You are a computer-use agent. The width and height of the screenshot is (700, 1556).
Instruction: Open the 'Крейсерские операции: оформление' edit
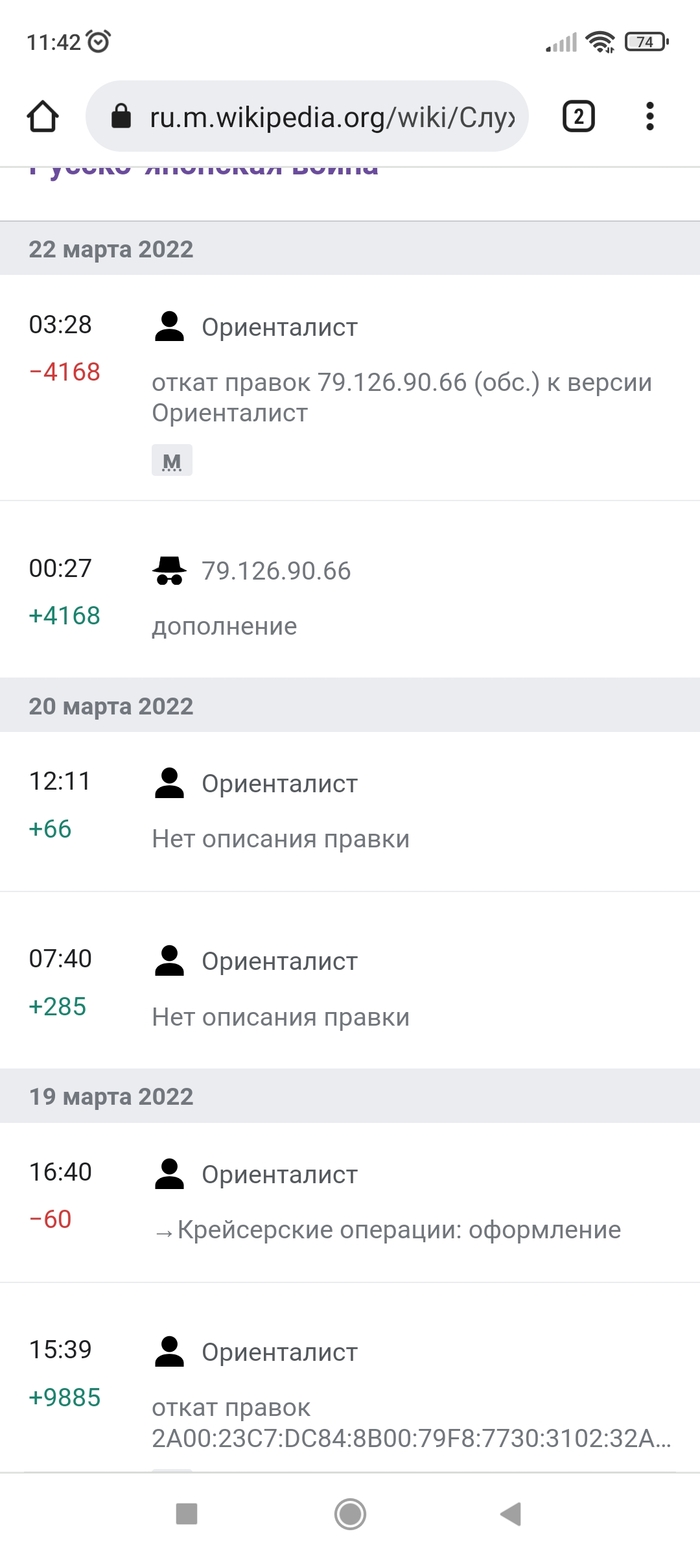tap(399, 1230)
